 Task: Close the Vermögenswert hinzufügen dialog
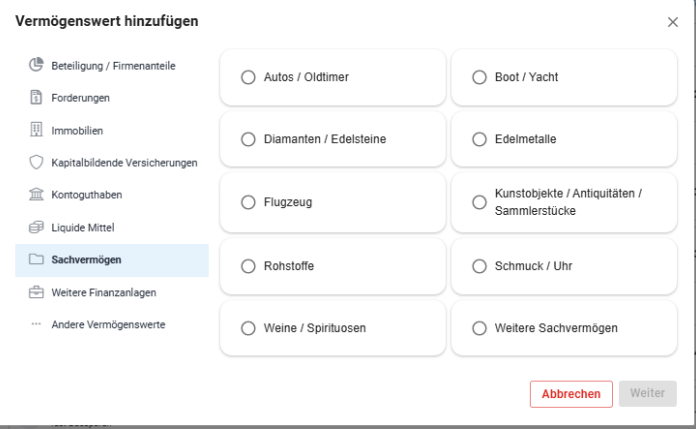tap(672, 22)
